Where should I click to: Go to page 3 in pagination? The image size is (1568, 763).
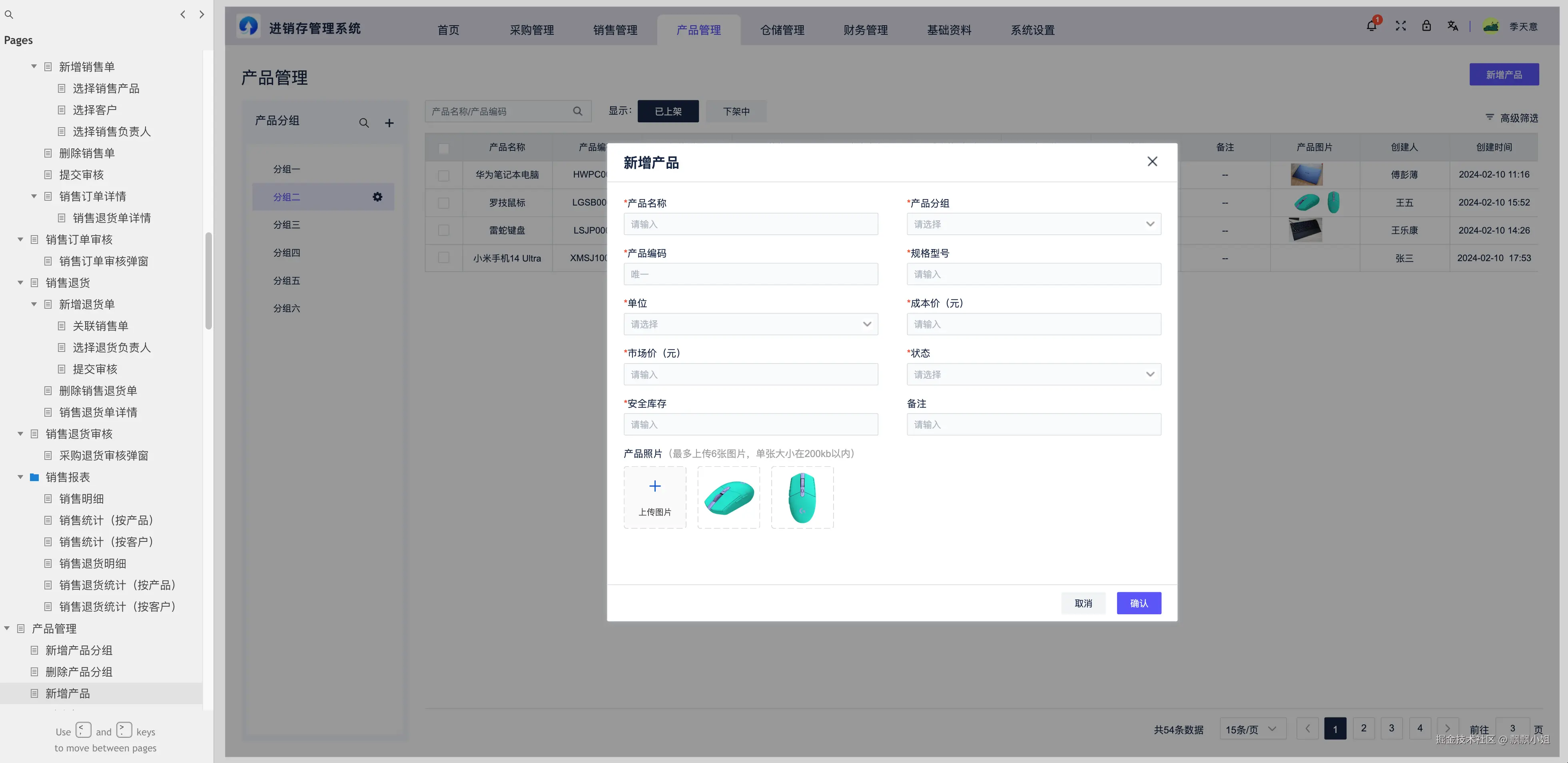coord(1392,728)
